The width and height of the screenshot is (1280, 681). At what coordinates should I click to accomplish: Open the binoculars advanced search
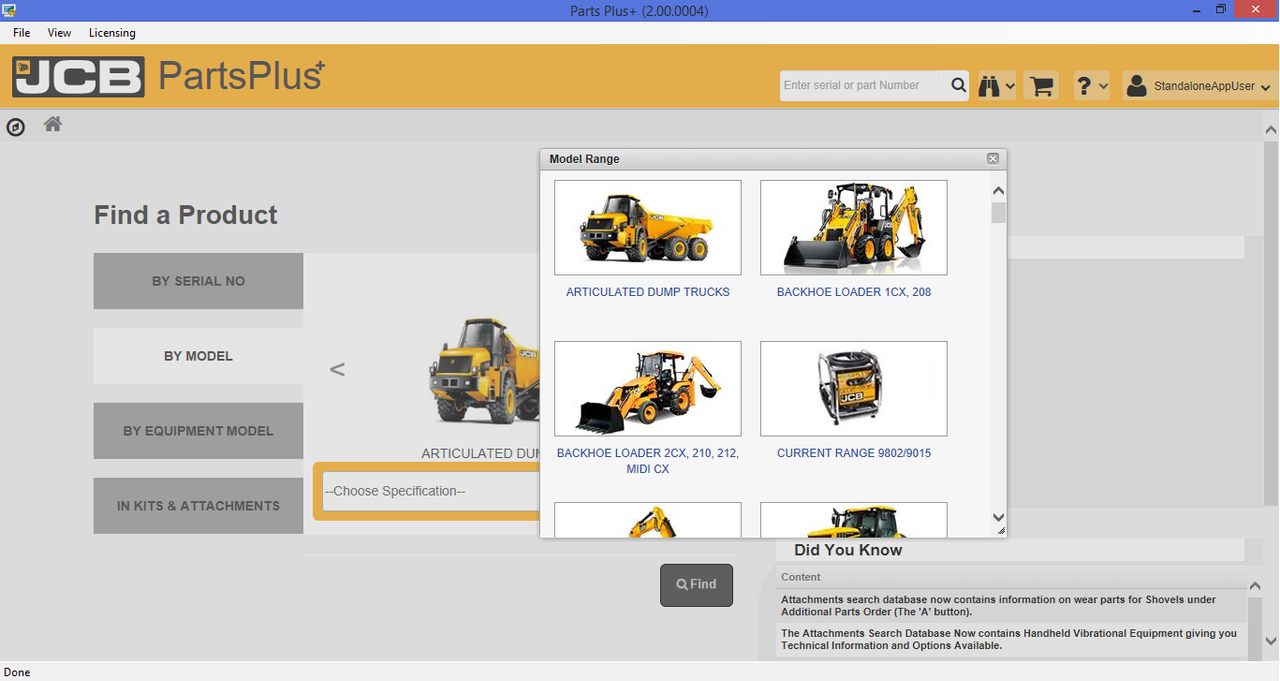[989, 86]
